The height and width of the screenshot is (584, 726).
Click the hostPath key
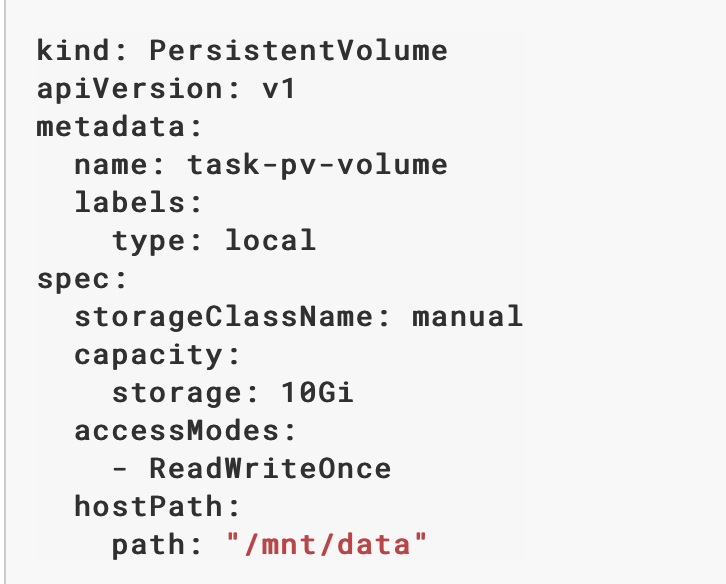point(149,506)
